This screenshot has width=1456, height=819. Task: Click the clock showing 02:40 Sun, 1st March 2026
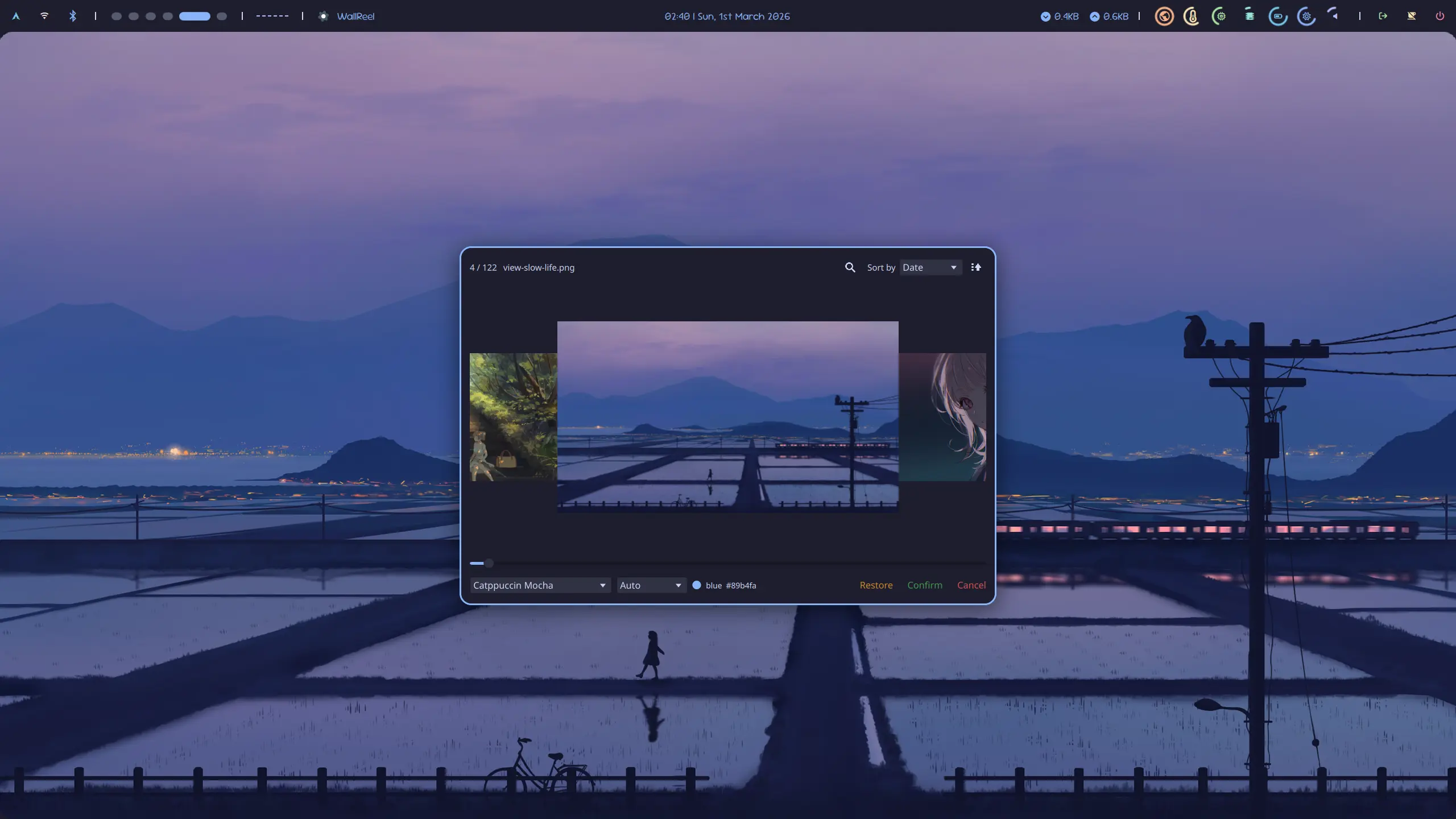coord(727,16)
